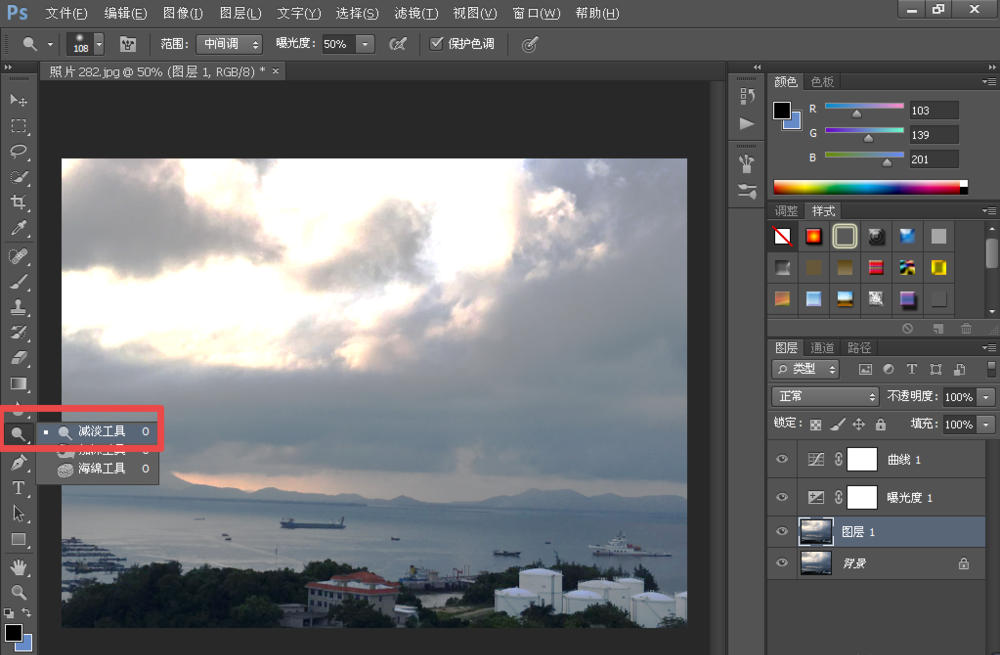
Task: Open the 不透明度 dropdown arrow
Action: coord(987,397)
